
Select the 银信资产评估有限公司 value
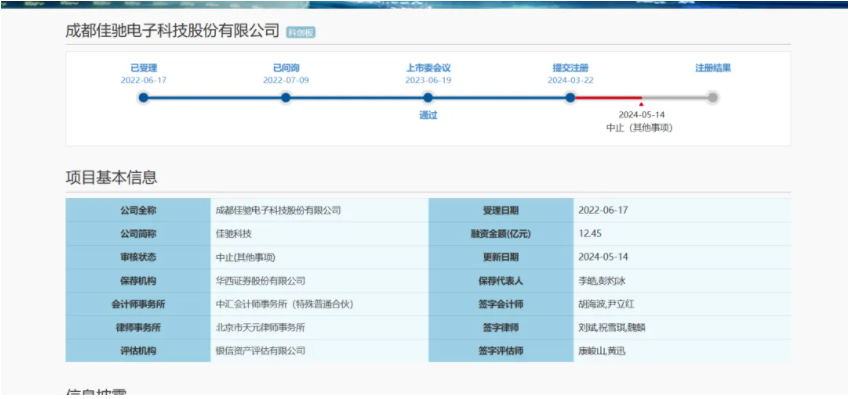[x=260, y=351]
